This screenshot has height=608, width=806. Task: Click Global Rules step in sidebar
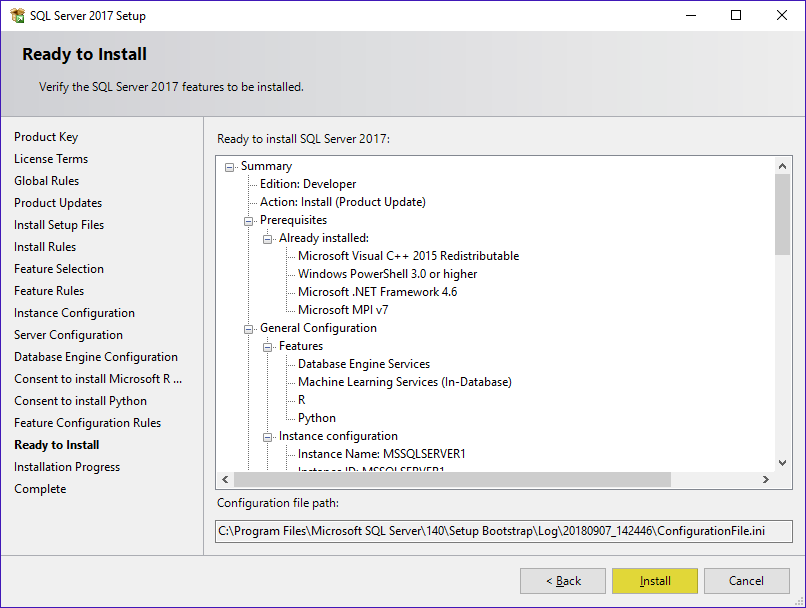(47, 181)
